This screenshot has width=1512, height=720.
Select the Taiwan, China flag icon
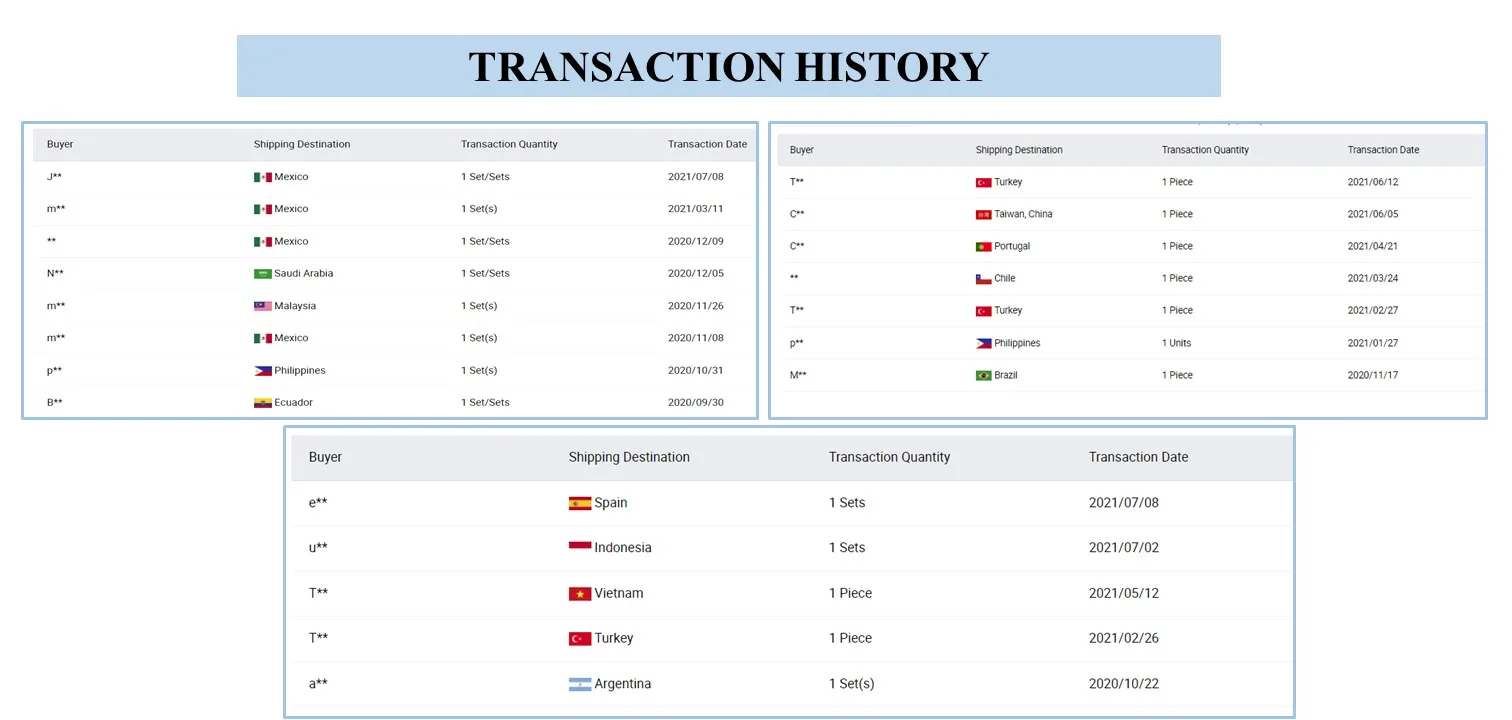tap(984, 214)
